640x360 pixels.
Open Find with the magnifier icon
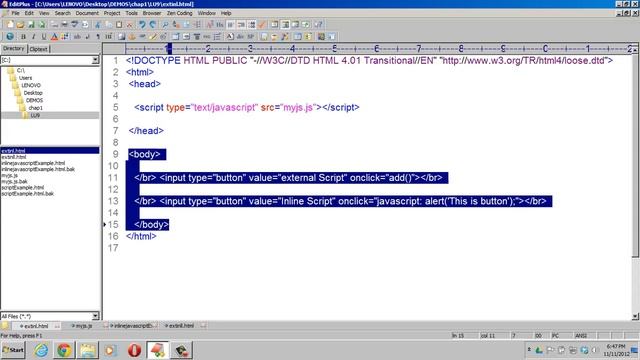click(165, 24)
